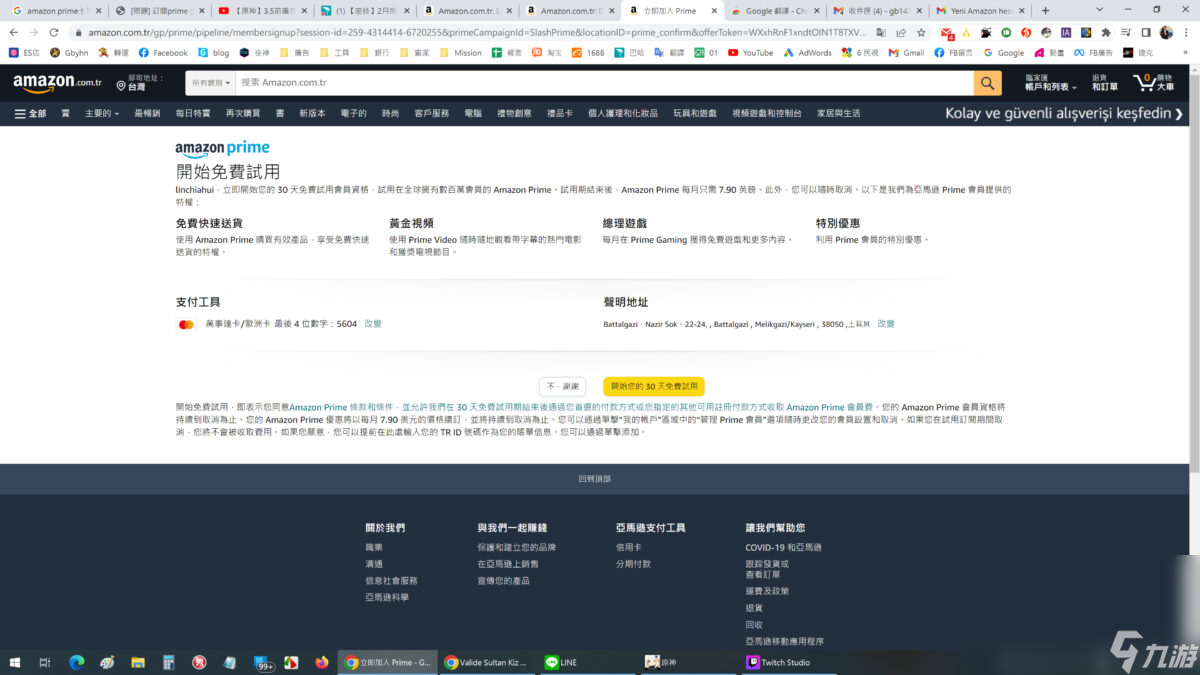This screenshot has height=675, width=1200.
Task: Open the Gmail bookmark
Action: [x=906, y=52]
